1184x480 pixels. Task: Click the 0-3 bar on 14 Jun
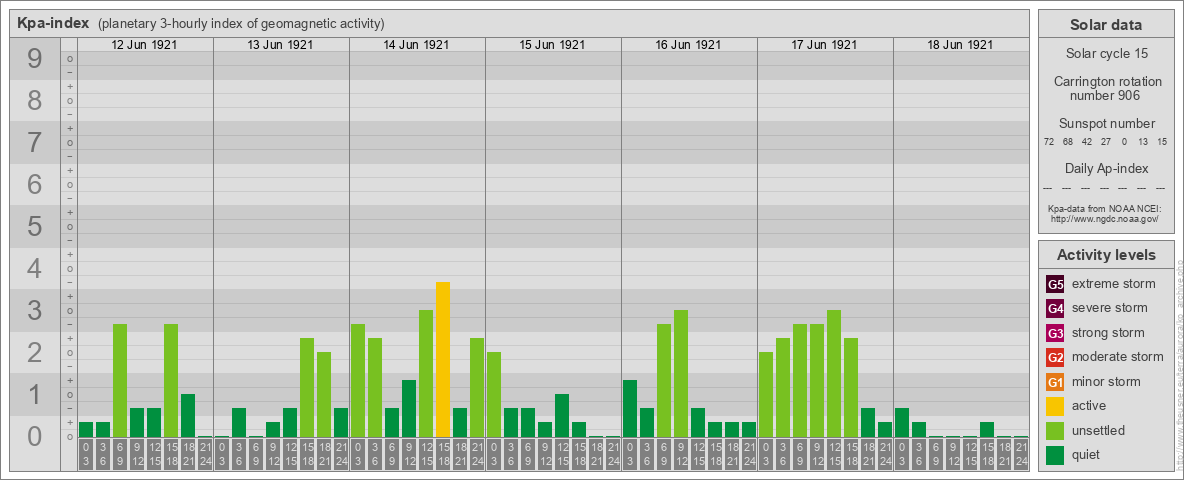358,380
